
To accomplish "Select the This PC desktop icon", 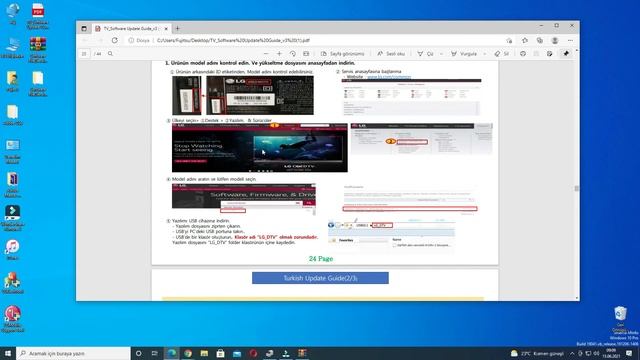I will tap(13, 48).
